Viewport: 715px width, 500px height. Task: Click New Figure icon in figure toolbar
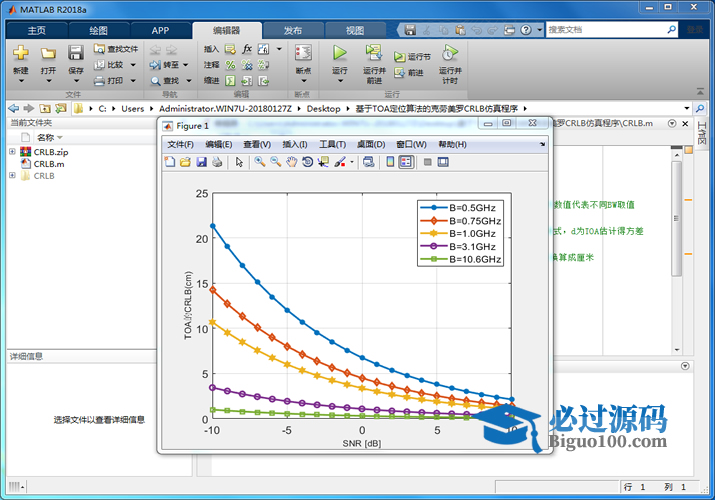coord(170,162)
